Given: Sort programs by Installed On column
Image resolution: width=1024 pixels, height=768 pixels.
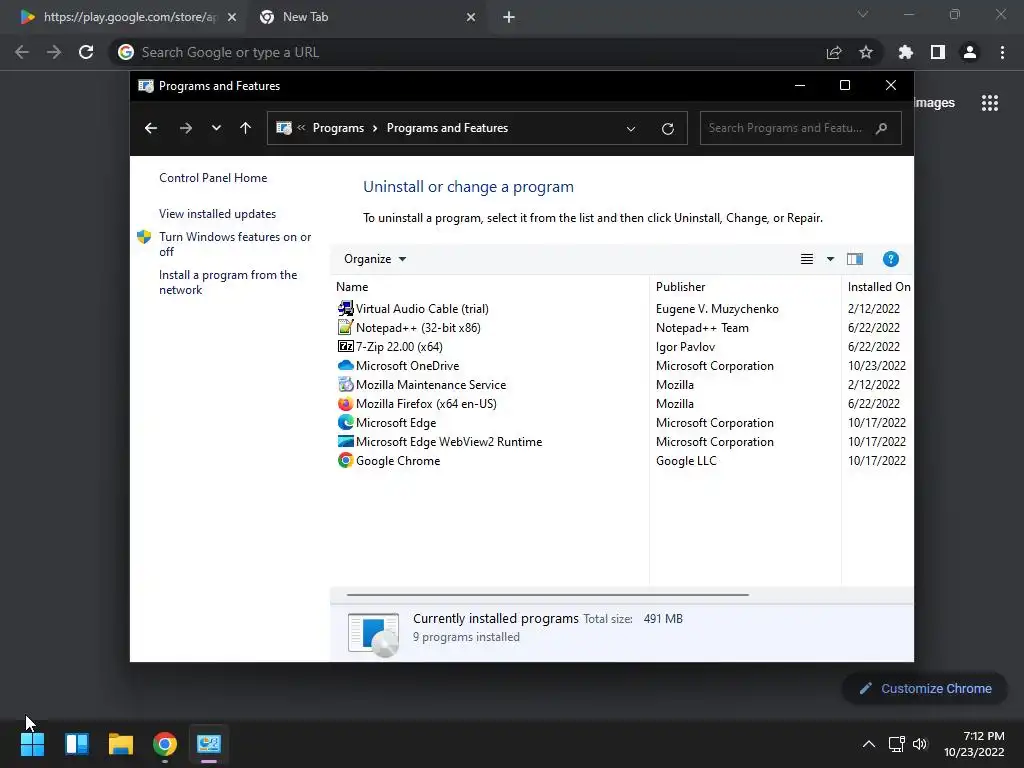Looking at the screenshot, I should [x=878, y=287].
